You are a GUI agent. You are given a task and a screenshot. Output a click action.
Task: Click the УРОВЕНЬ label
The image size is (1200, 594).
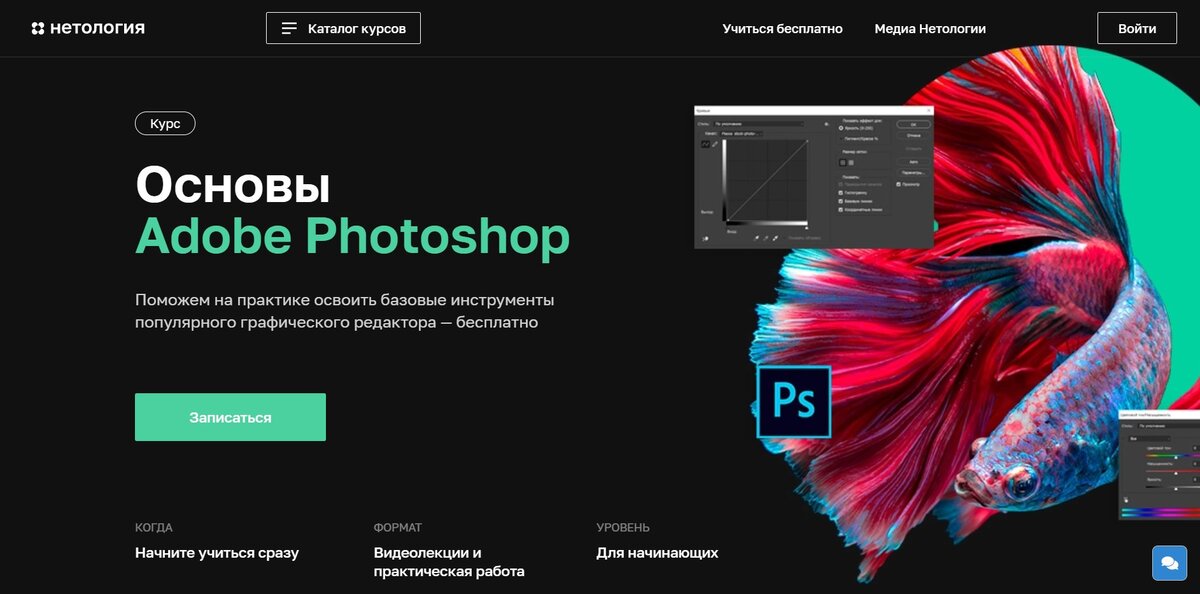click(623, 527)
